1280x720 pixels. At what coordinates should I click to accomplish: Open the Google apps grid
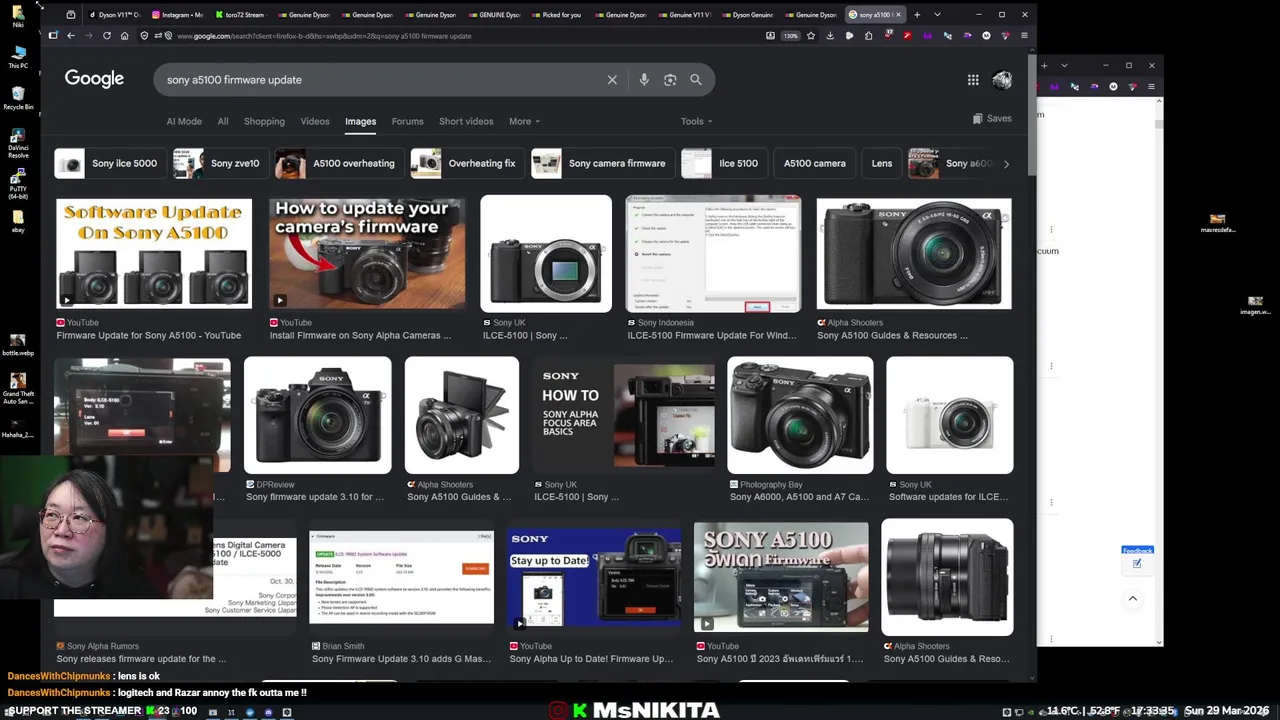point(973,80)
